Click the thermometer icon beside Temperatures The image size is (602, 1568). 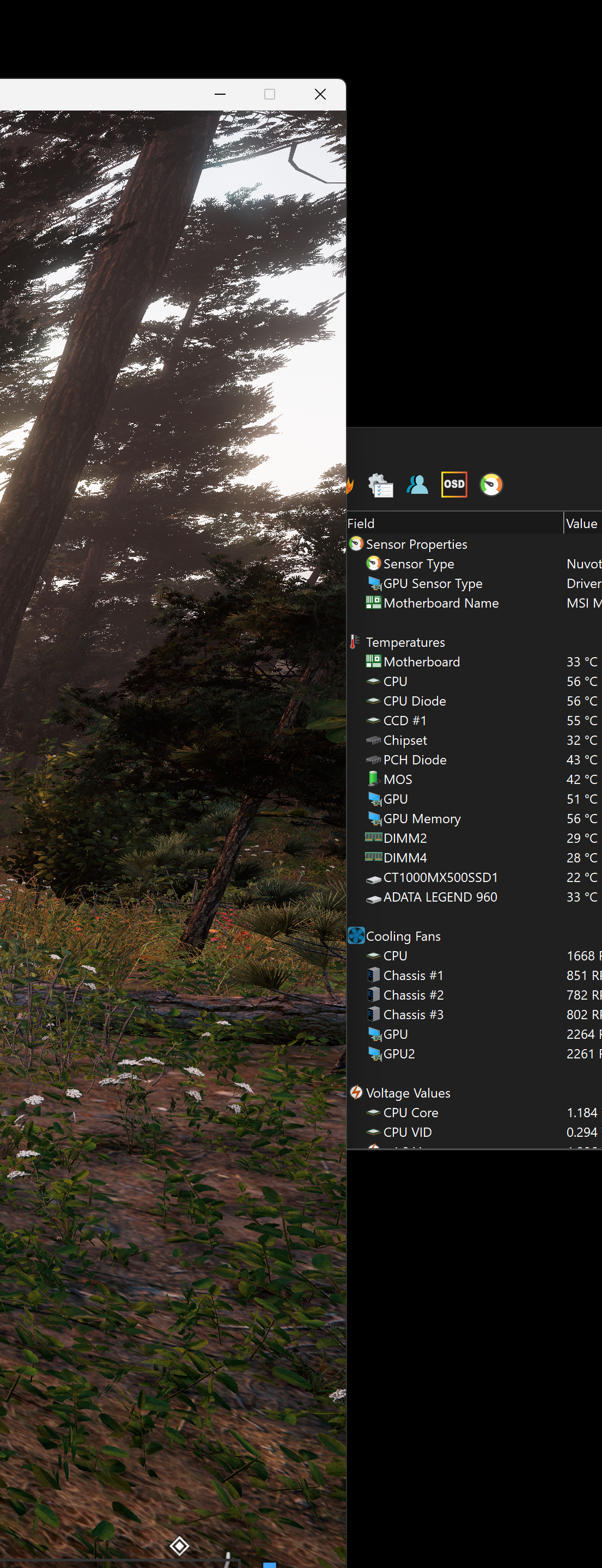click(354, 641)
